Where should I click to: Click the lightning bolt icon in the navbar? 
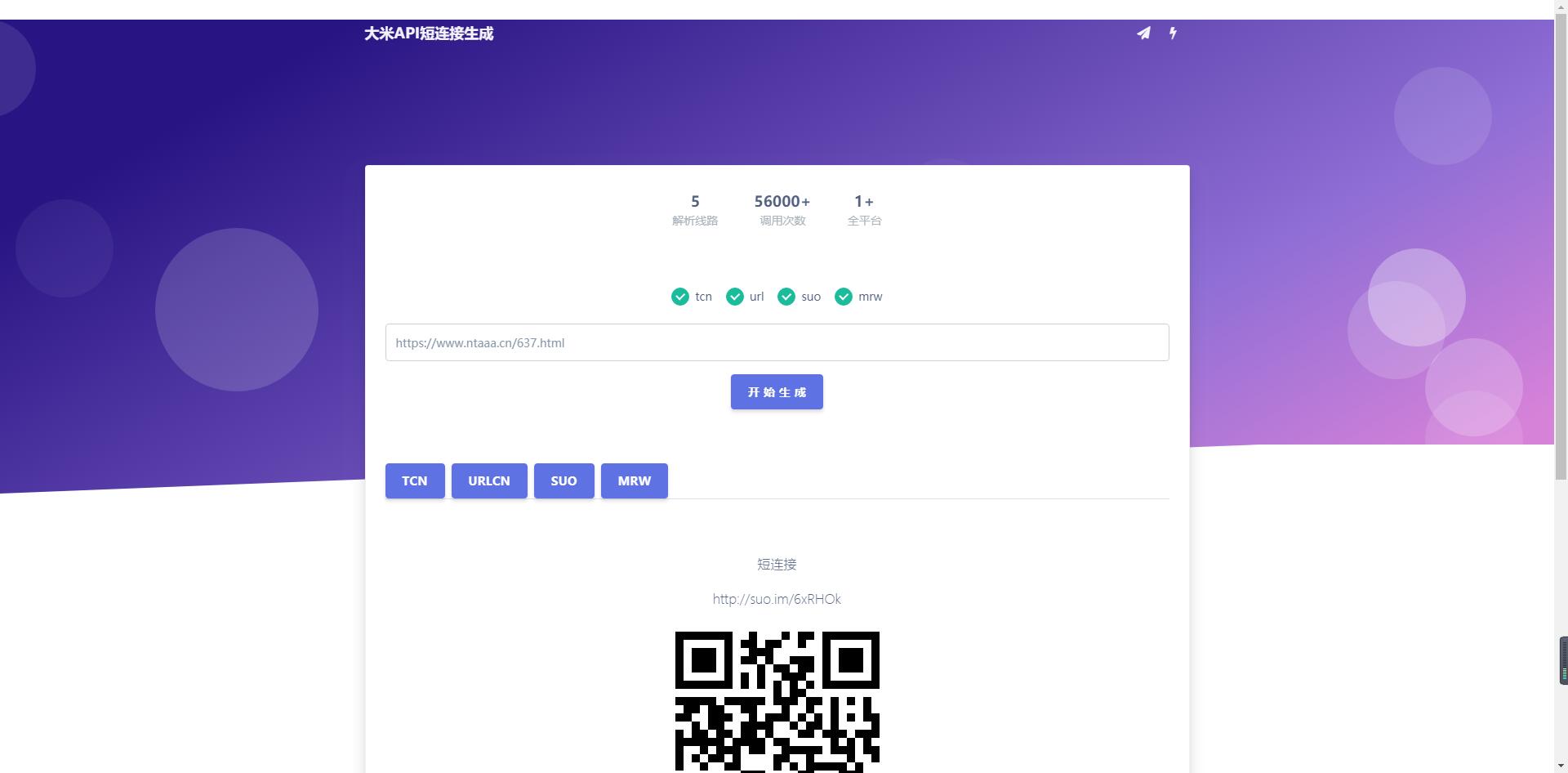coord(1173,34)
